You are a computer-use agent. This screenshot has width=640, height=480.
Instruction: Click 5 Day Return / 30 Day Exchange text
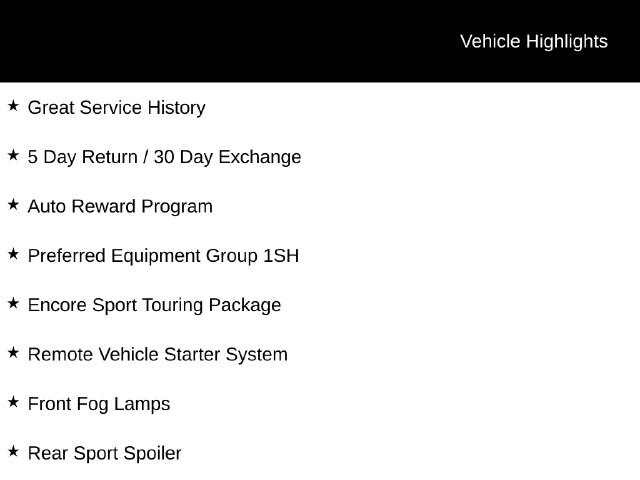pos(164,158)
